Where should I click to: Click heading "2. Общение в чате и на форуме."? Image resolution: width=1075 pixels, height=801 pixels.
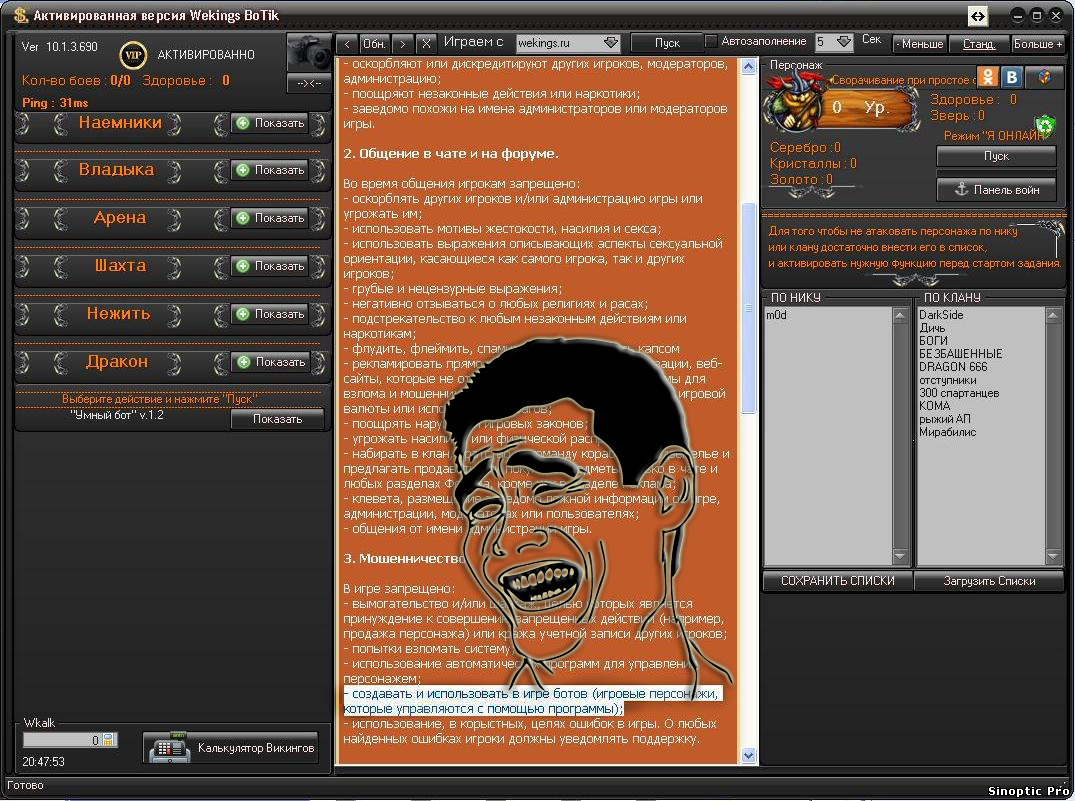pos(451,154)
